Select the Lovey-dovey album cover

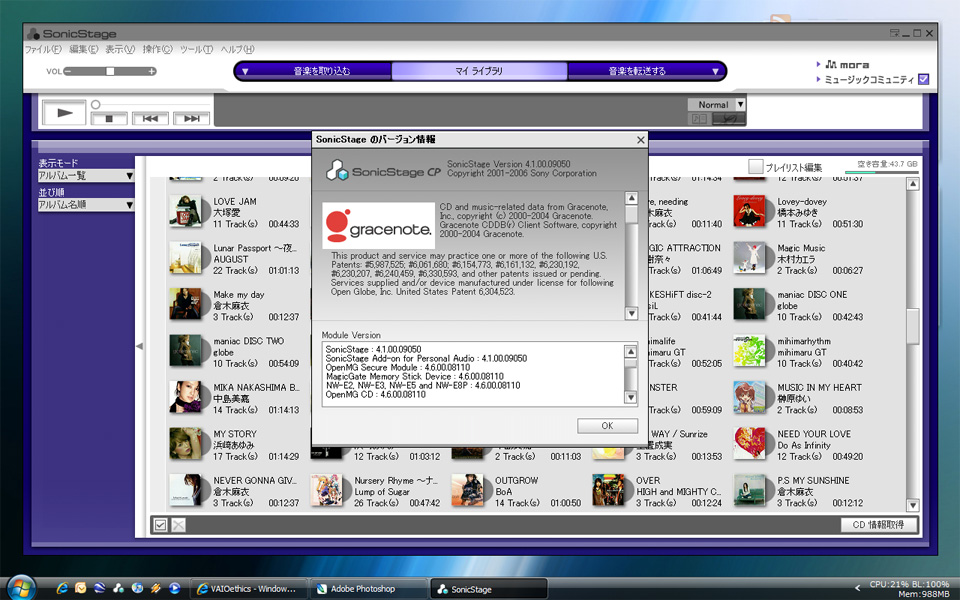(x=749, y=211)
